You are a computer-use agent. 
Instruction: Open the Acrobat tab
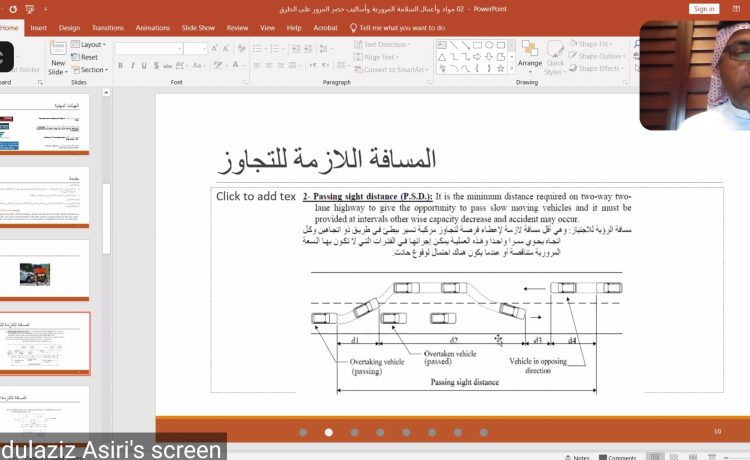point(325,28)
